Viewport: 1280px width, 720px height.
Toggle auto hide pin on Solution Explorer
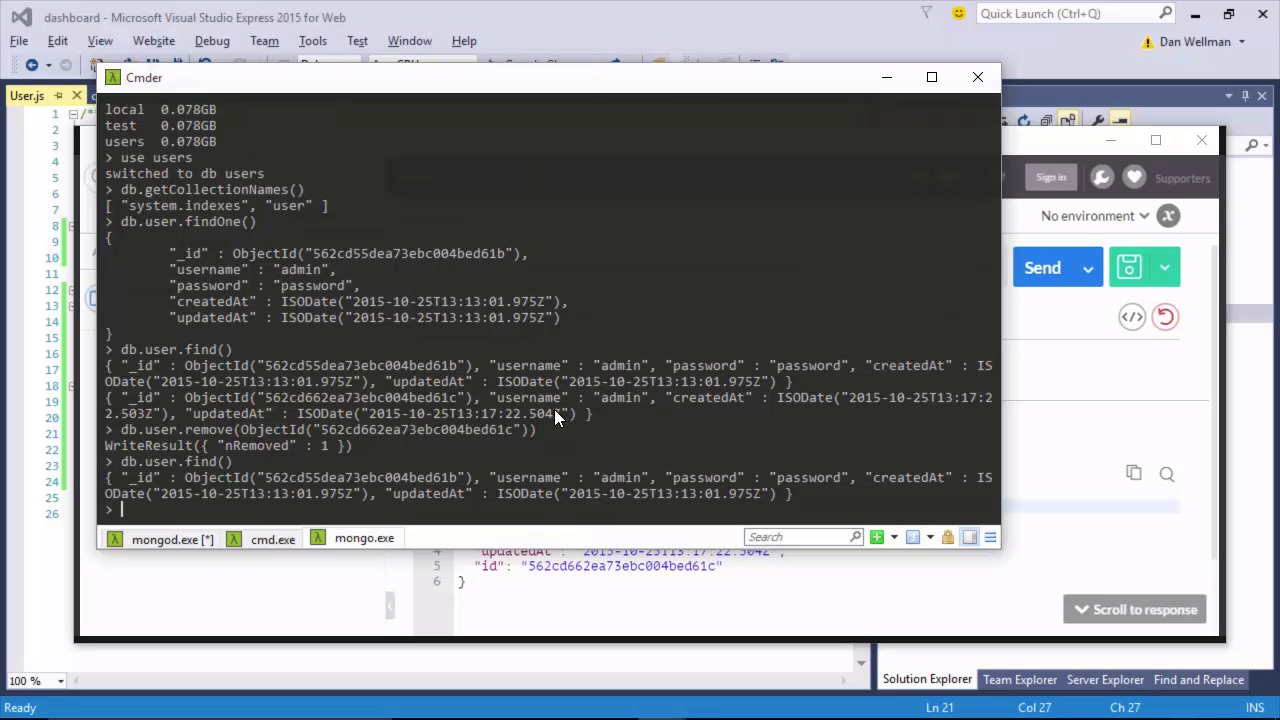coord(1246,96)
